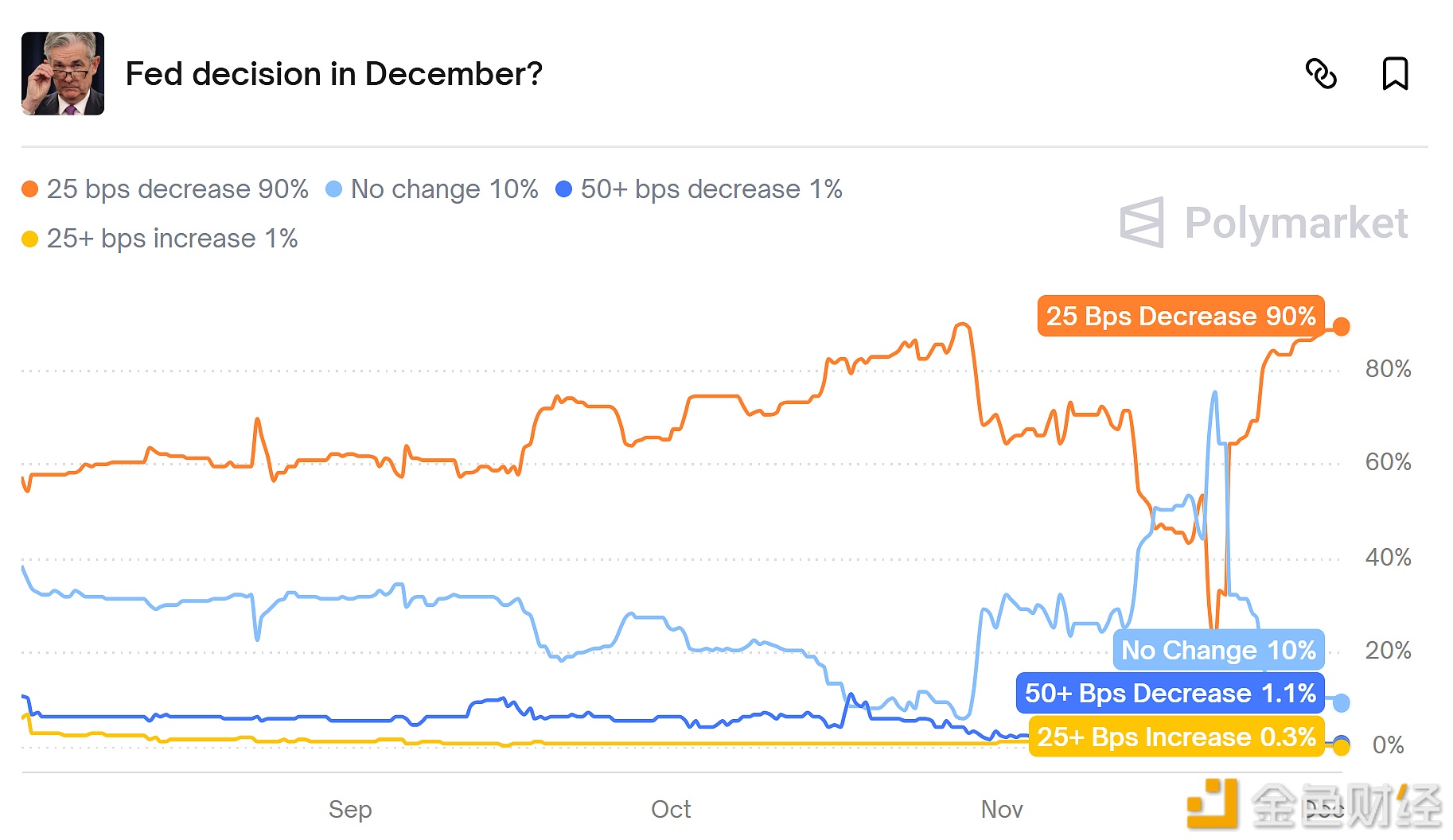Screen dimensions: 1453x840
Task: Expand the '50+ bps decrease 1%' series
Action: 711,189
